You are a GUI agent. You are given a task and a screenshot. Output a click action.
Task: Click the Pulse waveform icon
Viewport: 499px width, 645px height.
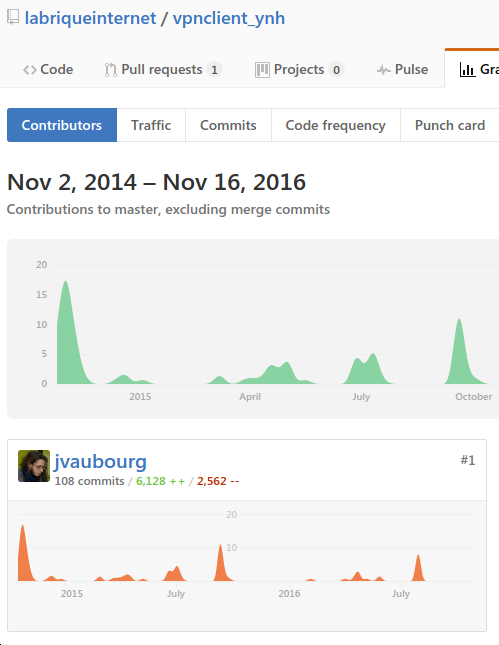pos(383,70)
